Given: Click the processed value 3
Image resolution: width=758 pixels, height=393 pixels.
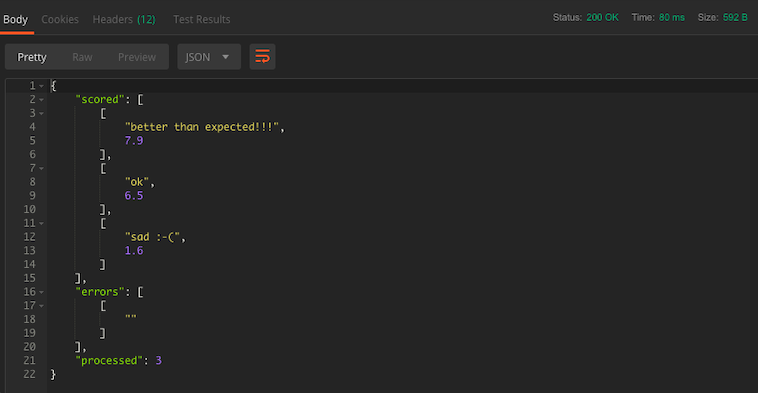Looking at the screenshot, I should tap(159, 361).
